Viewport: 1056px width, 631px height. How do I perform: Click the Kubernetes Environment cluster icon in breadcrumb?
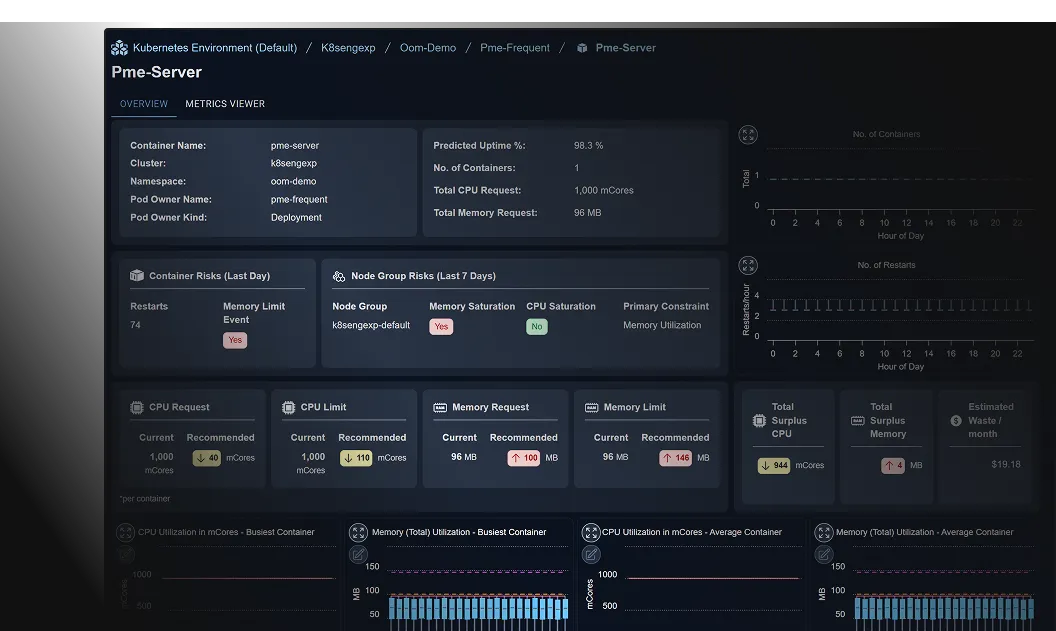click(x=119, y=48)
